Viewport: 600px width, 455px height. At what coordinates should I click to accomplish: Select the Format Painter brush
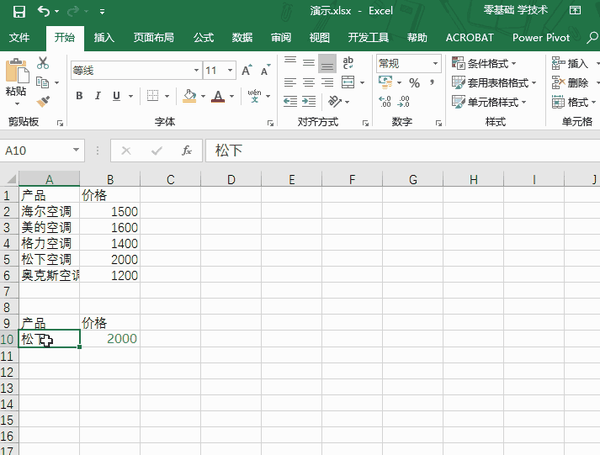click(43, 101)
